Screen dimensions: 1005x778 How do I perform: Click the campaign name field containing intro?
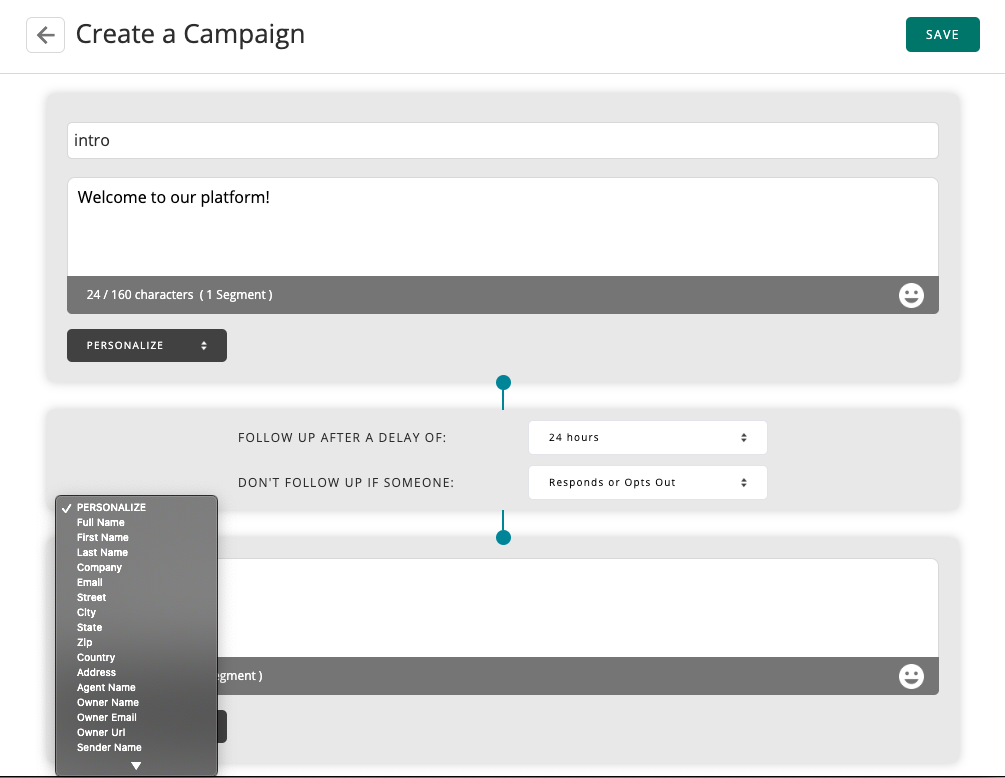tap(502, 141)
